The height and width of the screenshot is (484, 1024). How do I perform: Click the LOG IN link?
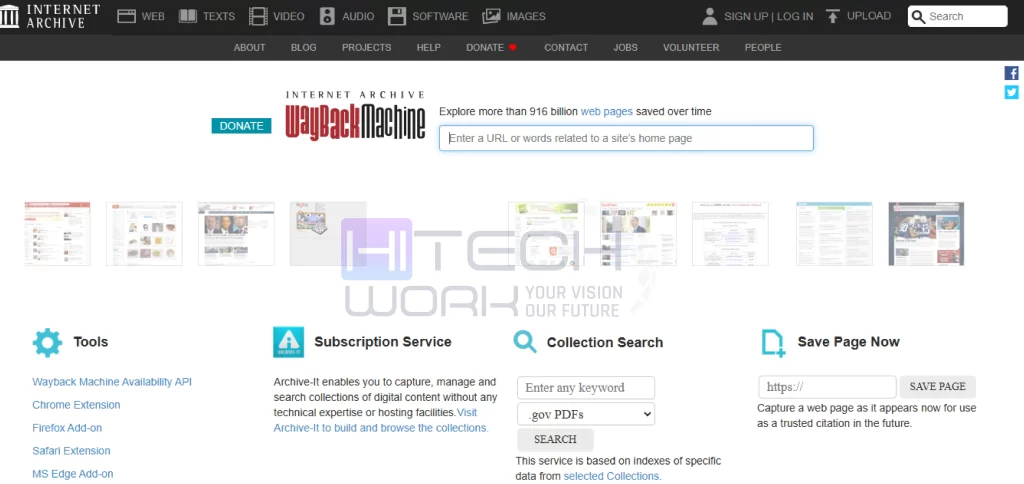[x=795, y=16]
